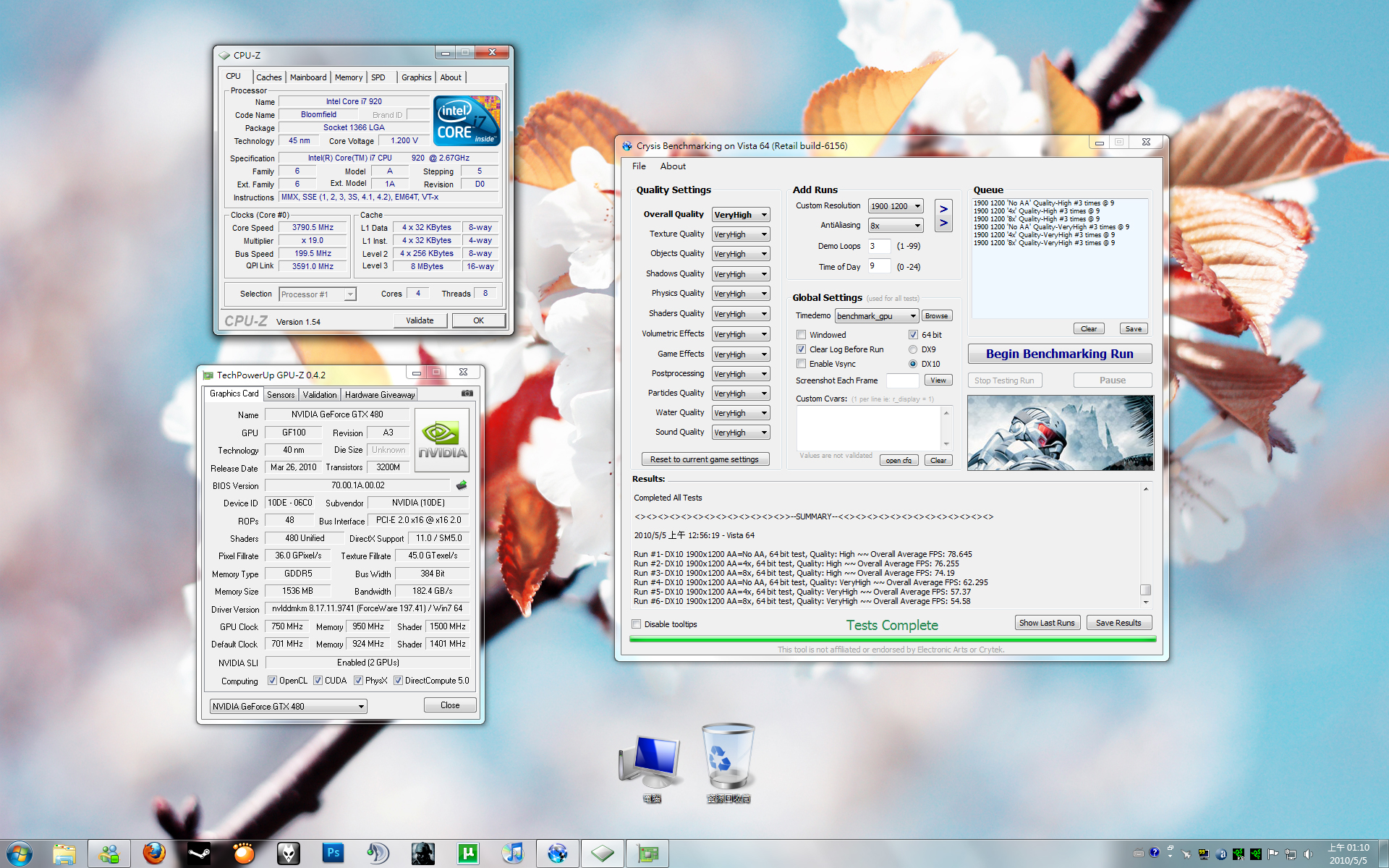Toggle the CUDA checkbox in GPU-Z
The width and height of the screenshot is (1389, 868).
(x=318, y=681)
